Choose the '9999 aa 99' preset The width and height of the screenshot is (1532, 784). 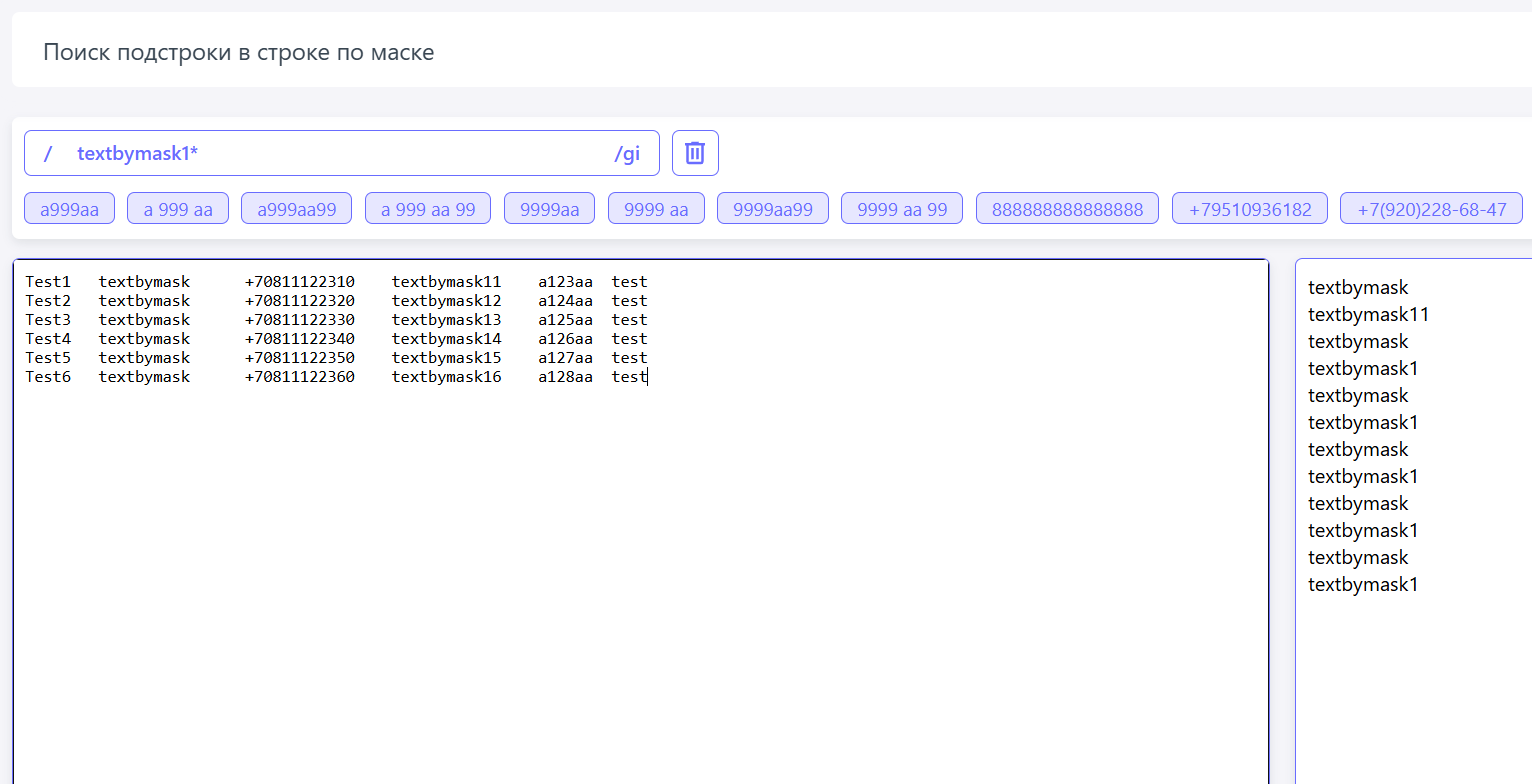point(902,209)
